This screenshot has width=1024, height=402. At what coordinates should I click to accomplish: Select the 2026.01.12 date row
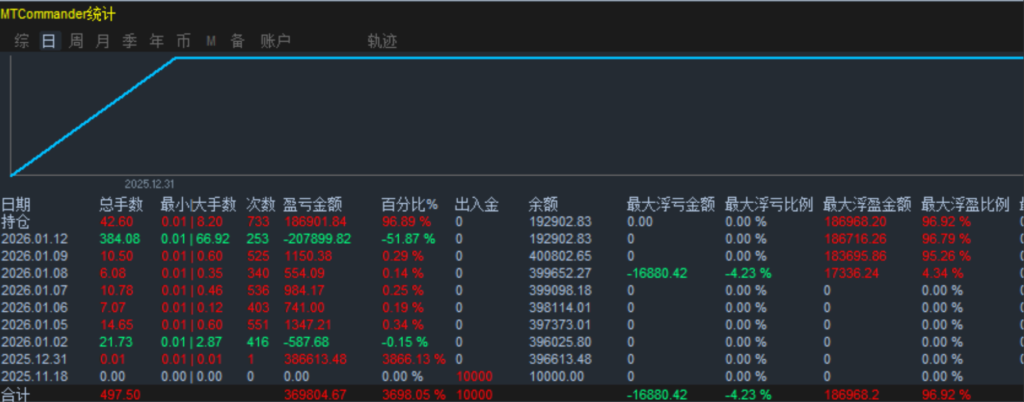[x=32, y=239]
